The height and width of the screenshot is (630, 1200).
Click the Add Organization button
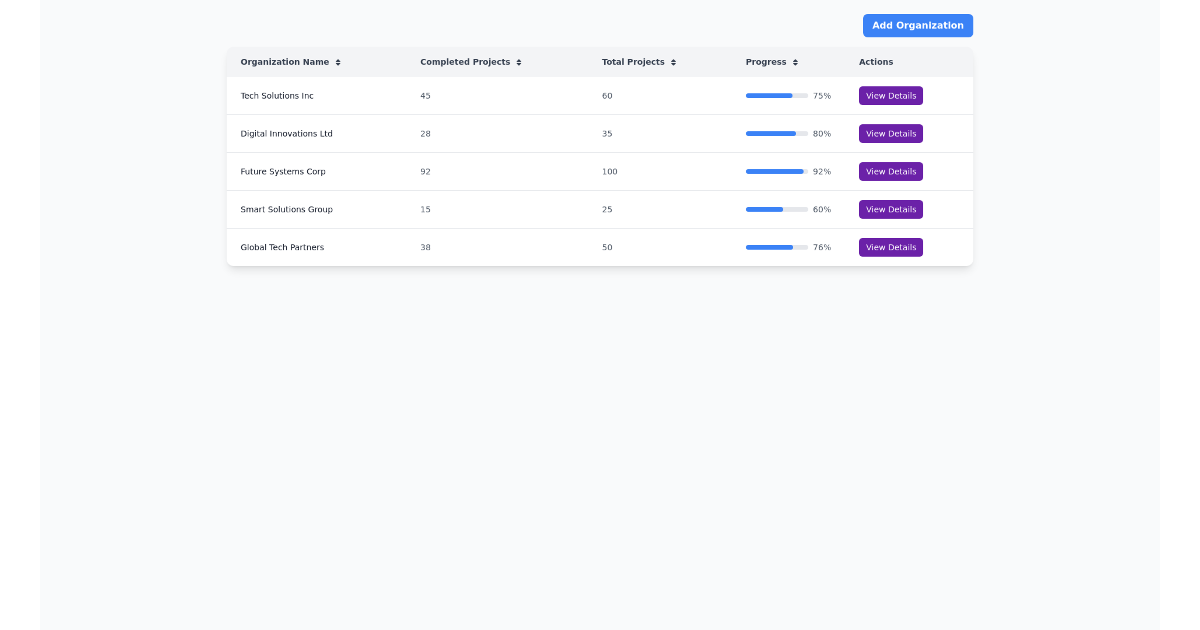pos(917,25)
